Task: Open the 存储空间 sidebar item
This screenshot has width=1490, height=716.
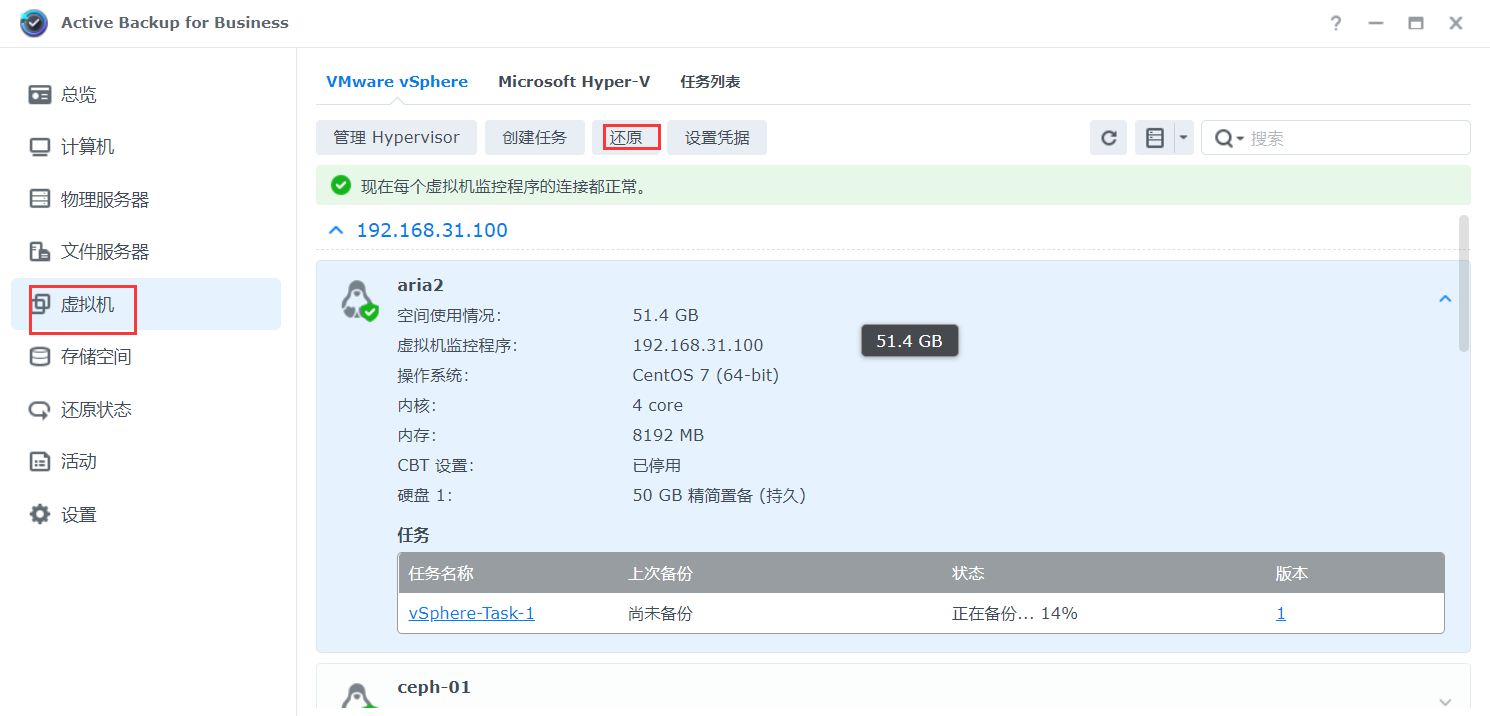Action: point(146,357)
